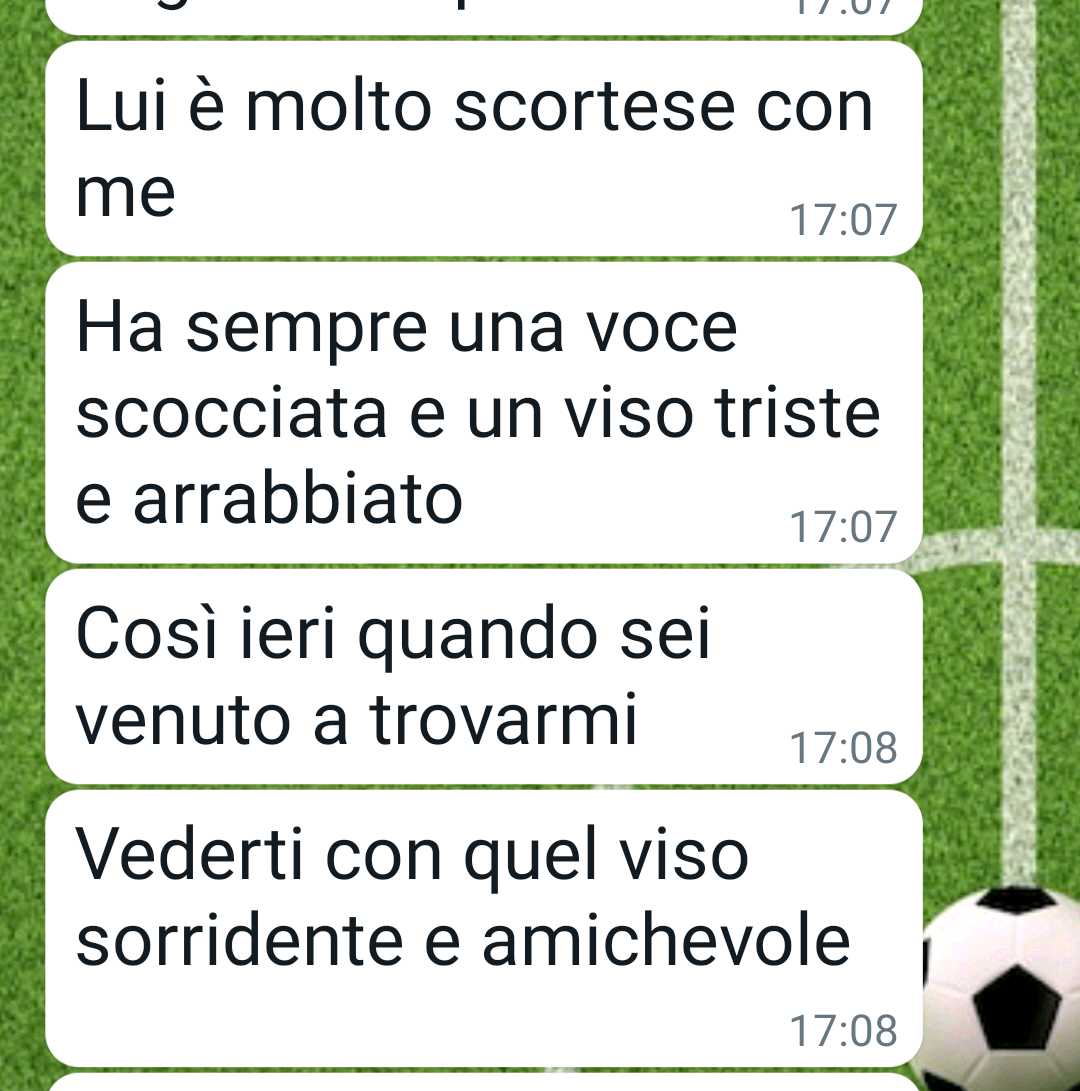Click the cut-off timestamp in the top bubble
Image resolution: width=1080 pixels, height=1091 pixels.
pos(843,7)
